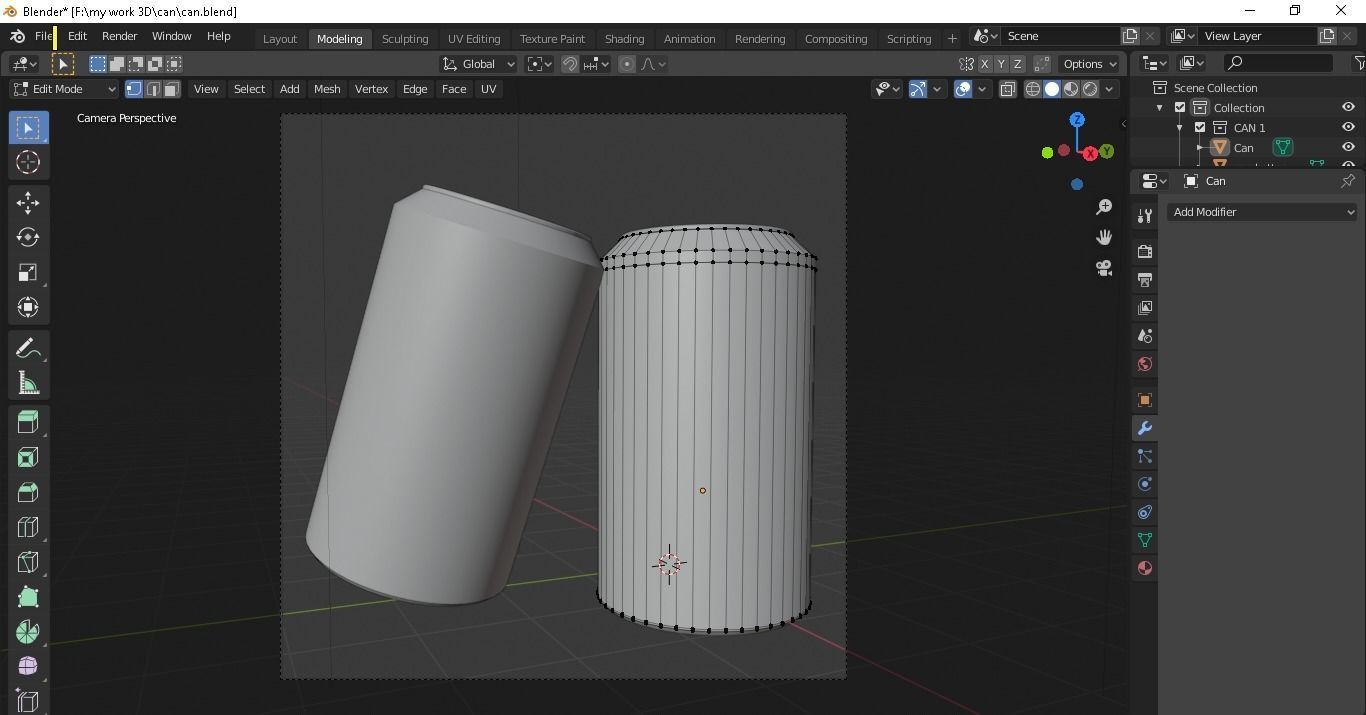
Task: Open the Global orientation dropdown
Action: pos(479,64)
